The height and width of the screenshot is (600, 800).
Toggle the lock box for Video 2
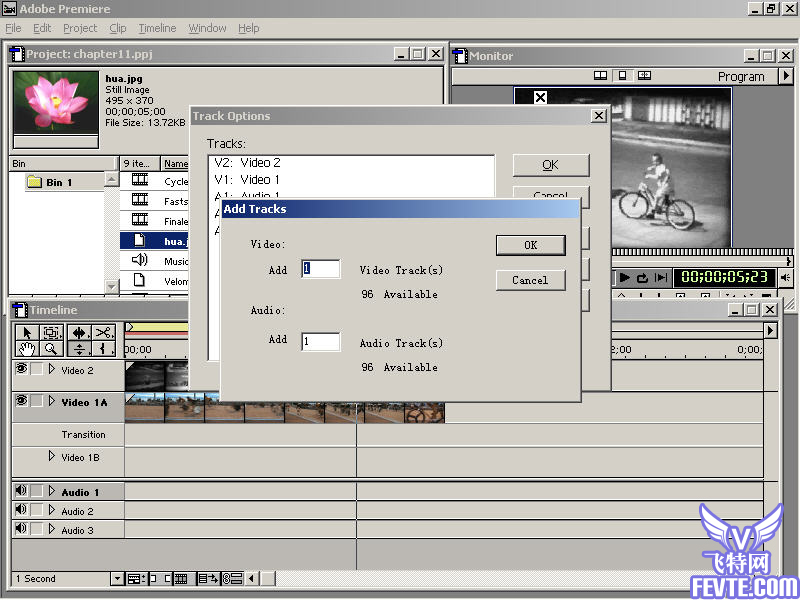tap(37, 369)
